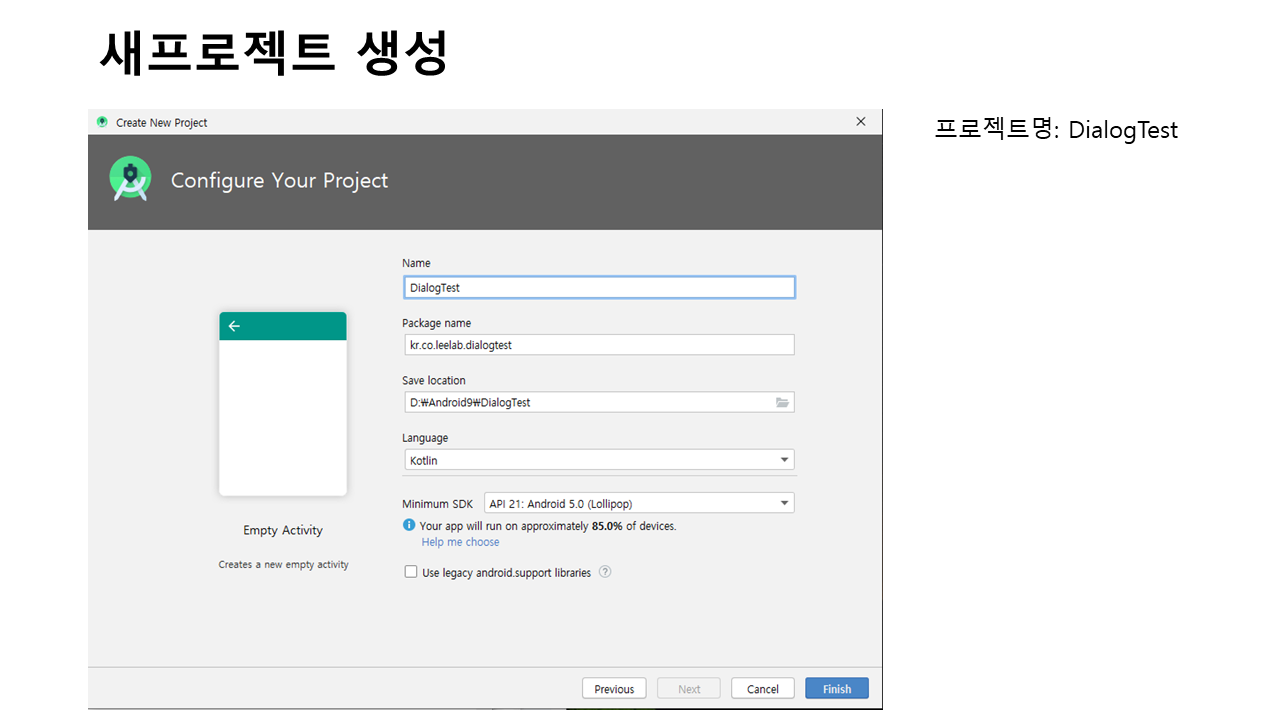Close the Create New Project dialog
Screen dimensions: 1280x720
pos(860,122)
